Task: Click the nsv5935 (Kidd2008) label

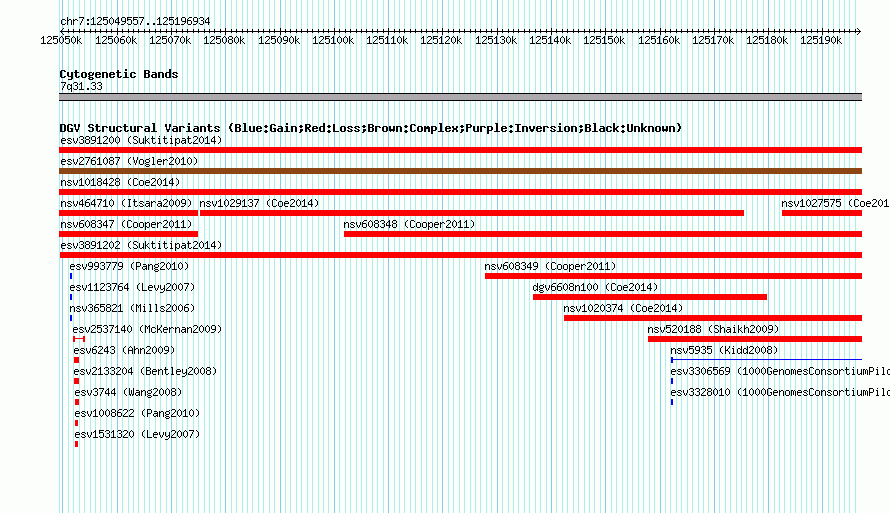Action: click(x=724, y=350)
